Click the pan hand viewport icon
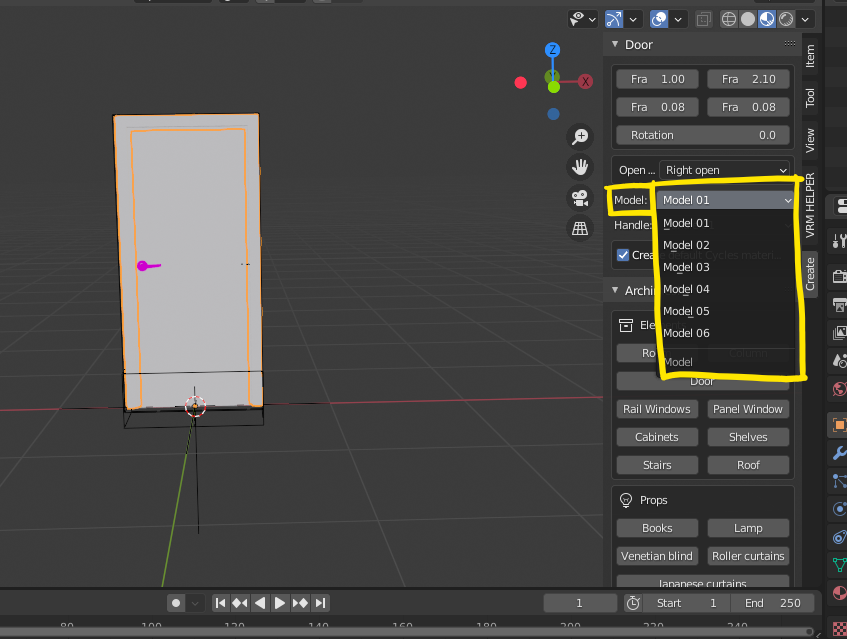Viewport: 847px width, 639px height. click(580, 167)
